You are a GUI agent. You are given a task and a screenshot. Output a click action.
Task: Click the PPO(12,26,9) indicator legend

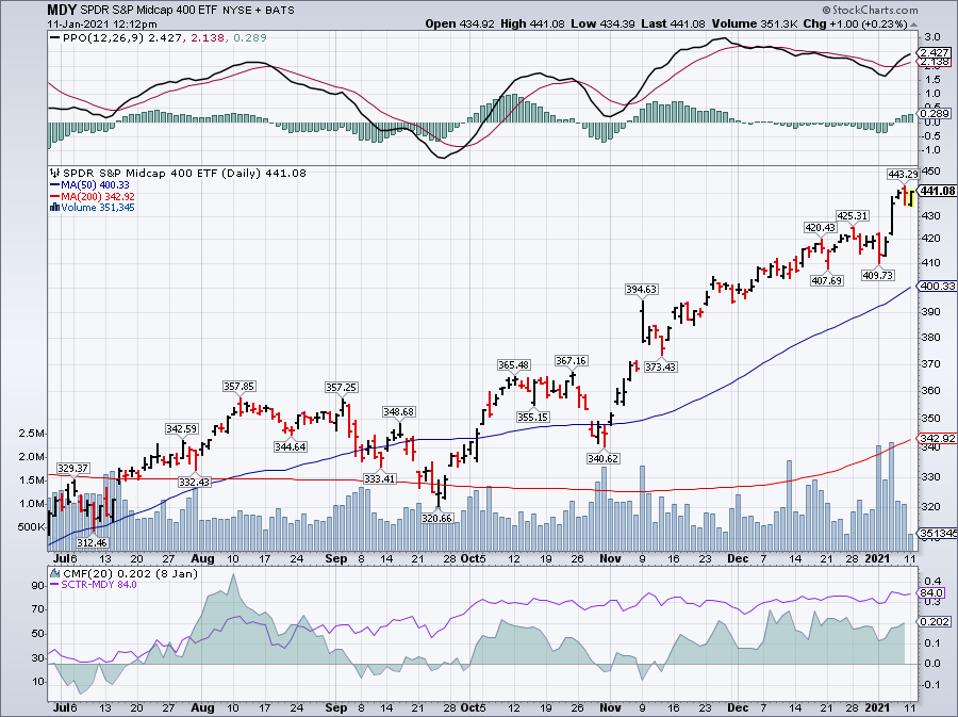tap(158, 38)
